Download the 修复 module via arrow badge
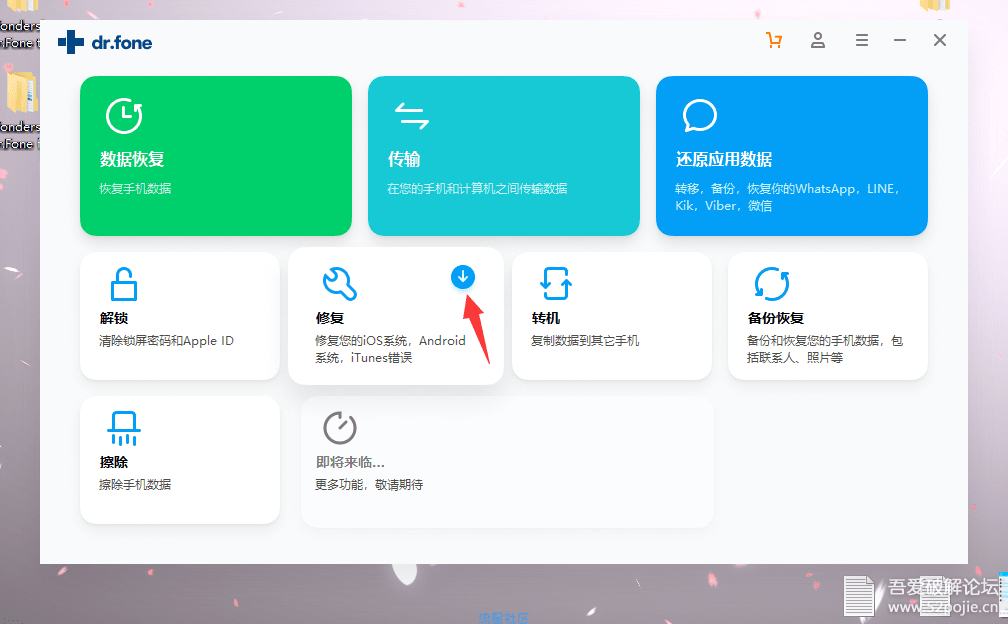The width and height of the screenshot is (1008, 624). [463, 277]
